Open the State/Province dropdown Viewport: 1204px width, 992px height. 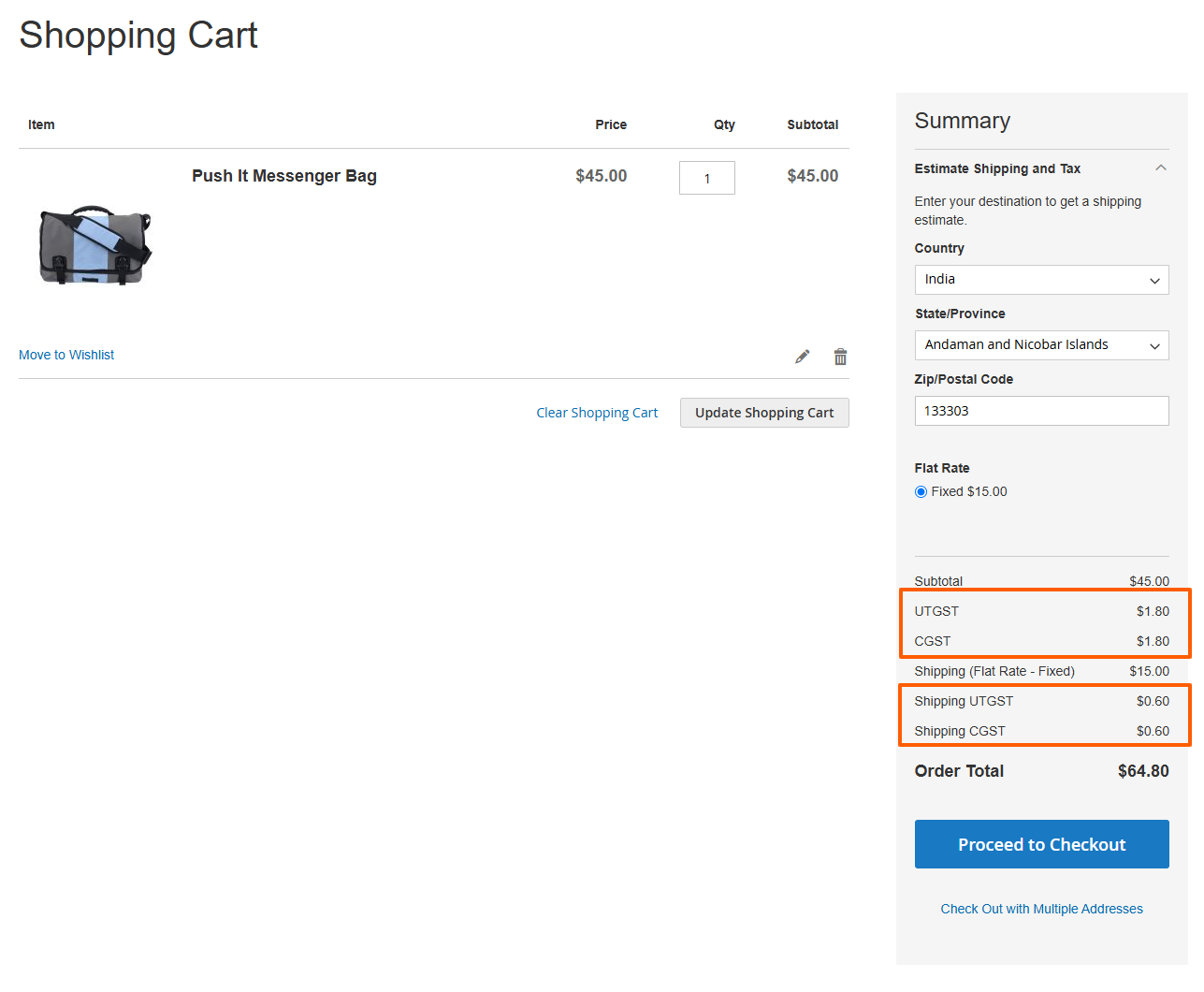(1041, 345)
